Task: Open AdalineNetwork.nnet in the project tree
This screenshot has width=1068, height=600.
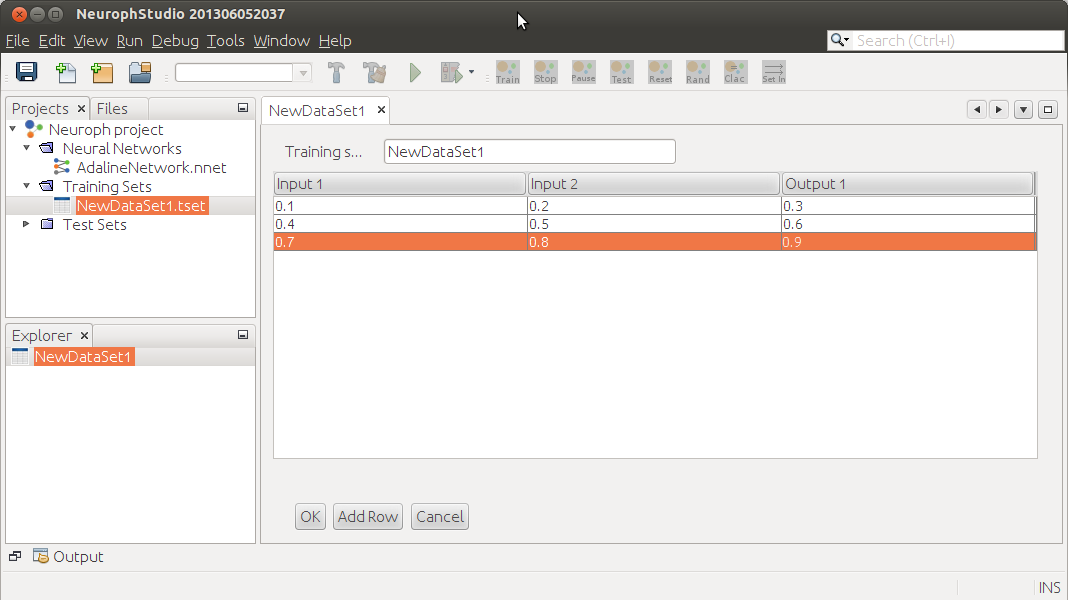Action: coord(151,167)
